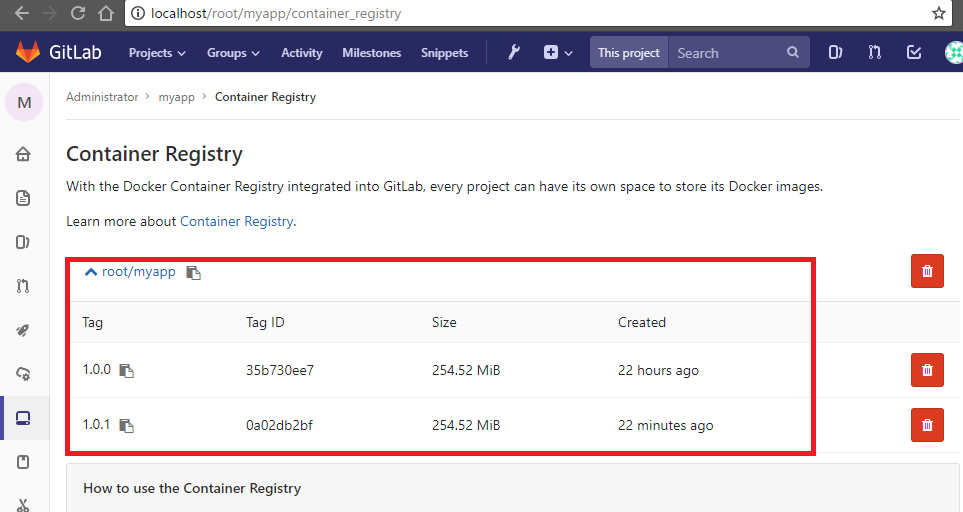The width and height of the screenshot is (963, 512).
Task: Copy tag 1.0.1 clipboard icon
Action: (x=127, y=425)
